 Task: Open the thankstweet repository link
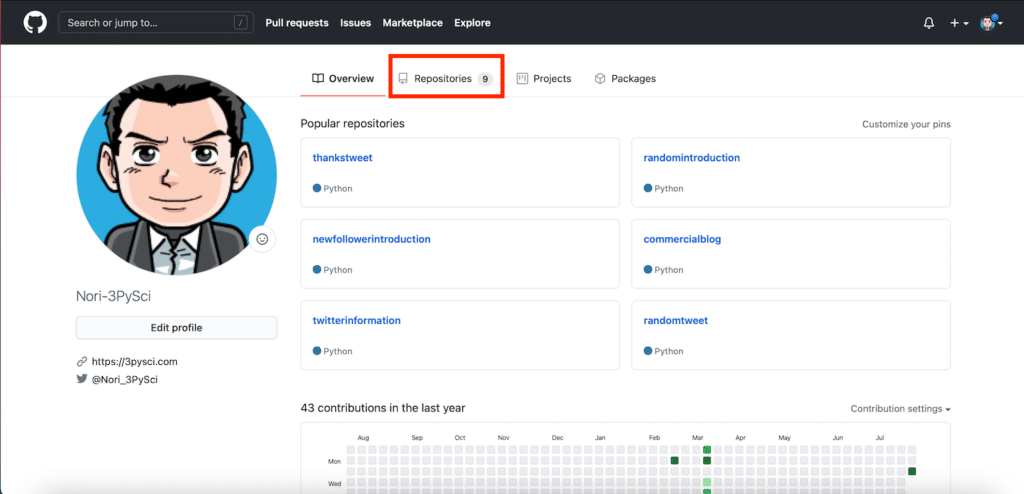[342, 158]
